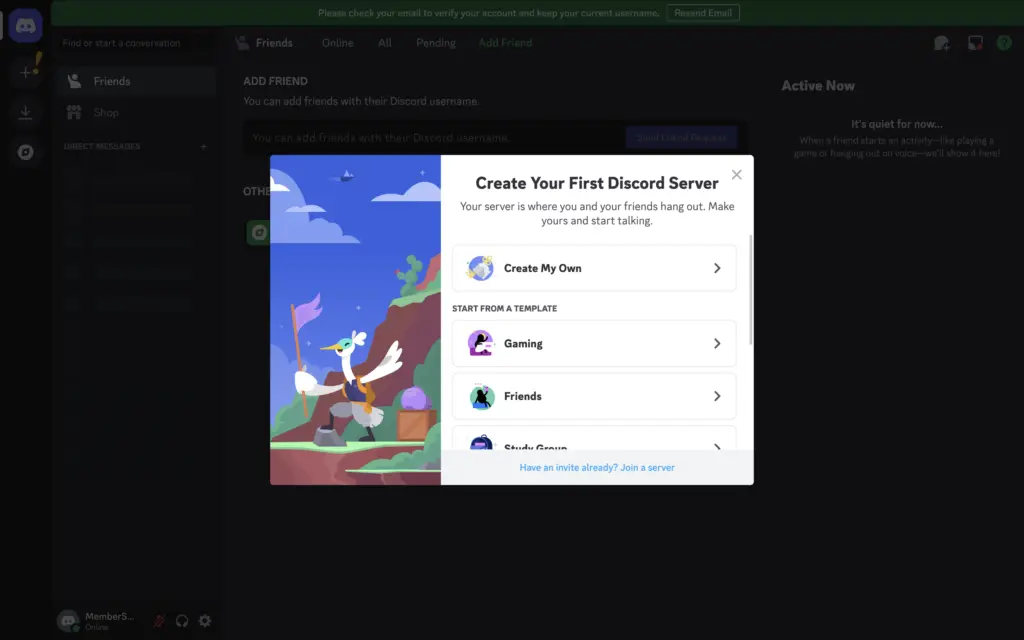Image resolution: width=1024 pixels, height=640 pixels.
Task: Expand the Create My Own option
Action: click(x=594, y=268)
